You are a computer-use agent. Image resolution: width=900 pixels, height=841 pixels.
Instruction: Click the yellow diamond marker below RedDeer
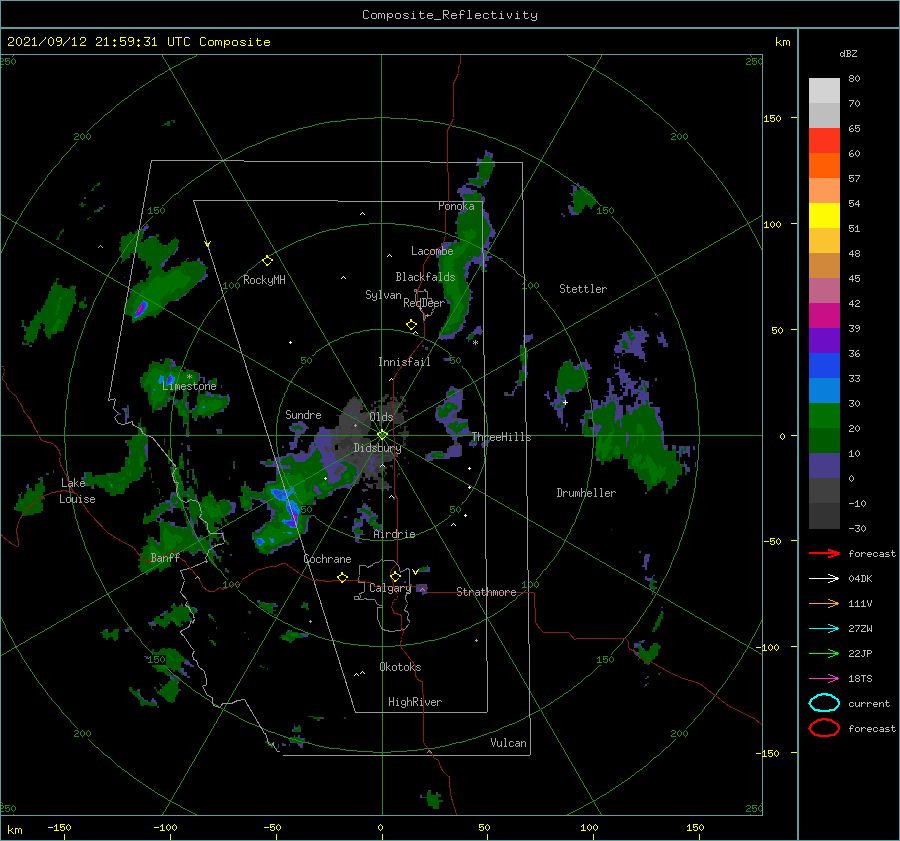(411, 324)
